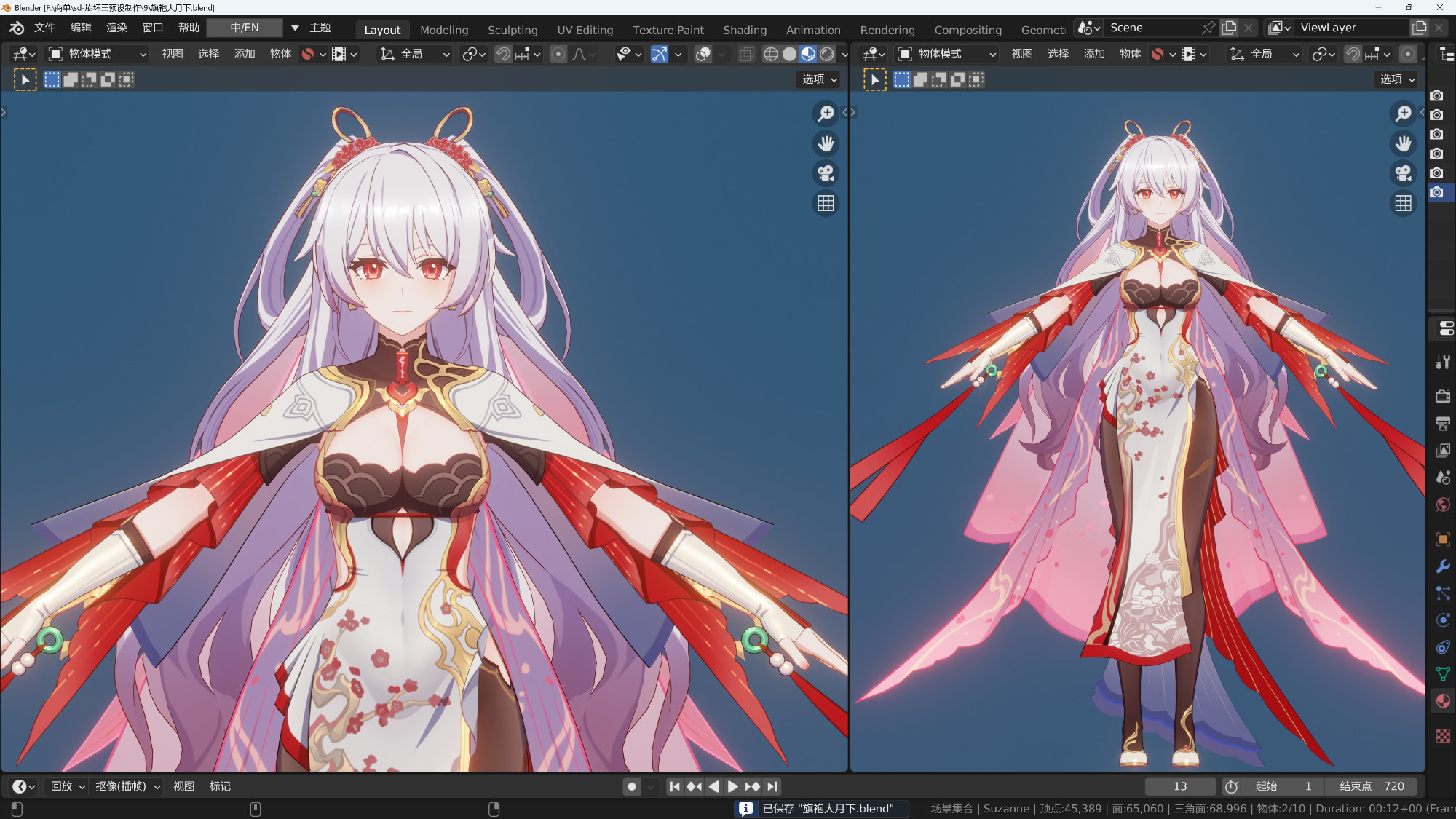1456x819 pixels.
Task: Click zoom magnifier in left viewport
Action: click(826, 114)
